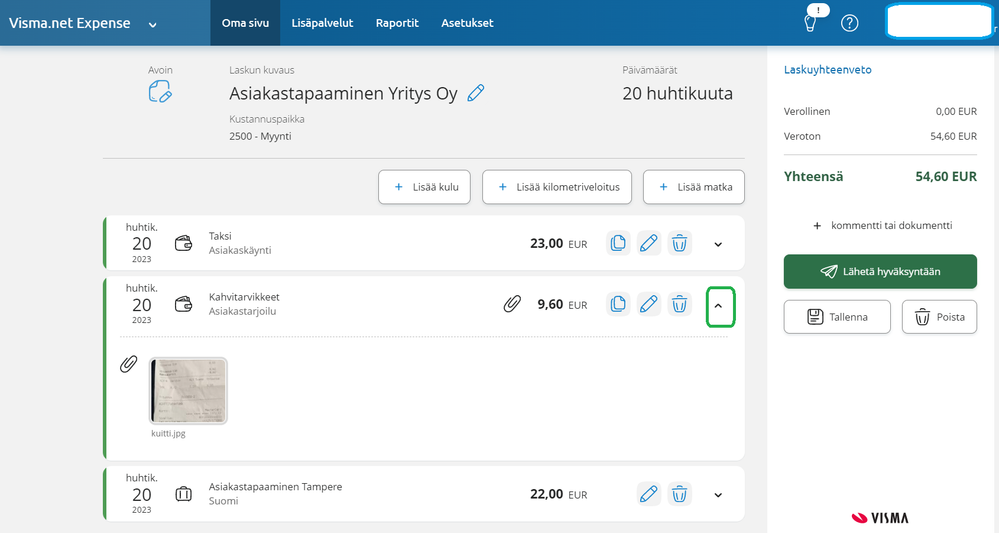The height and width of the screenshot is (533, 999).
Task: Edit the Taksi expense entry
Action: 649,243
